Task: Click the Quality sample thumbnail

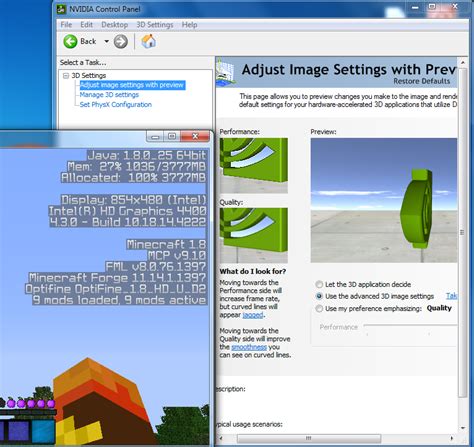Action: click(x=254, y=235)
